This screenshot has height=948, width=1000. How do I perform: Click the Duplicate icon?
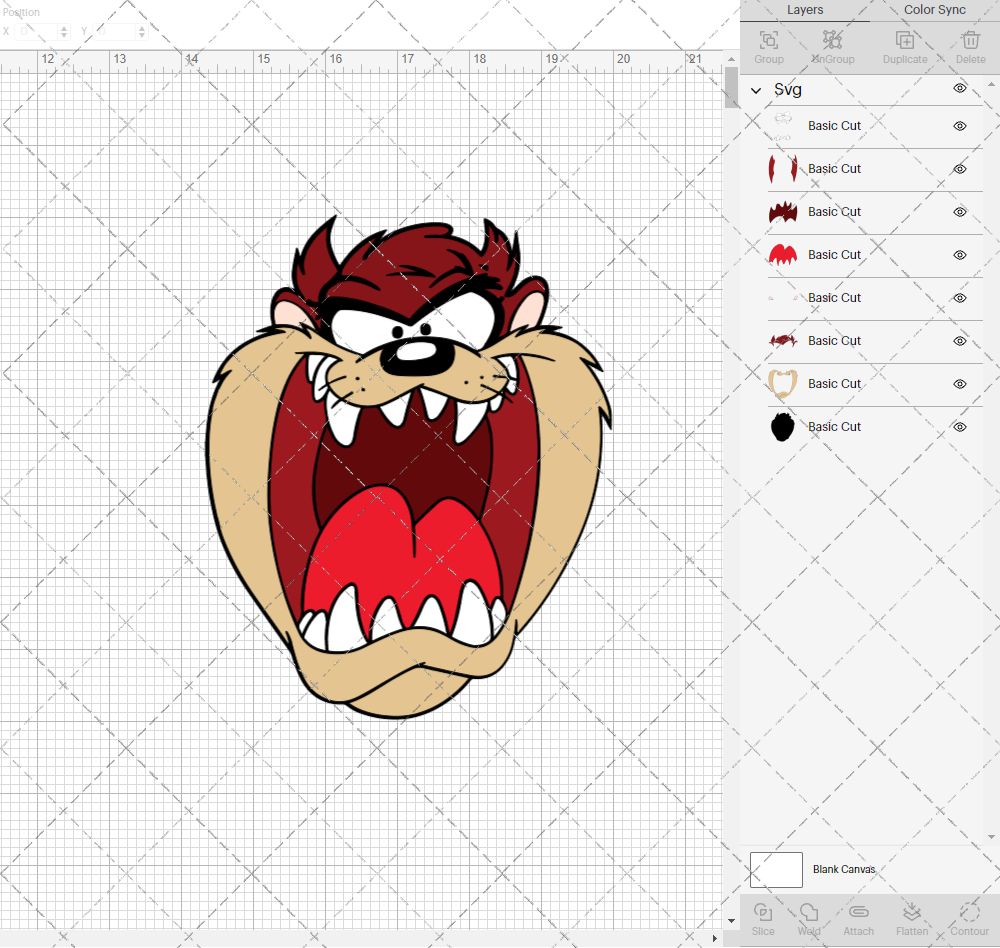[904, 40]
